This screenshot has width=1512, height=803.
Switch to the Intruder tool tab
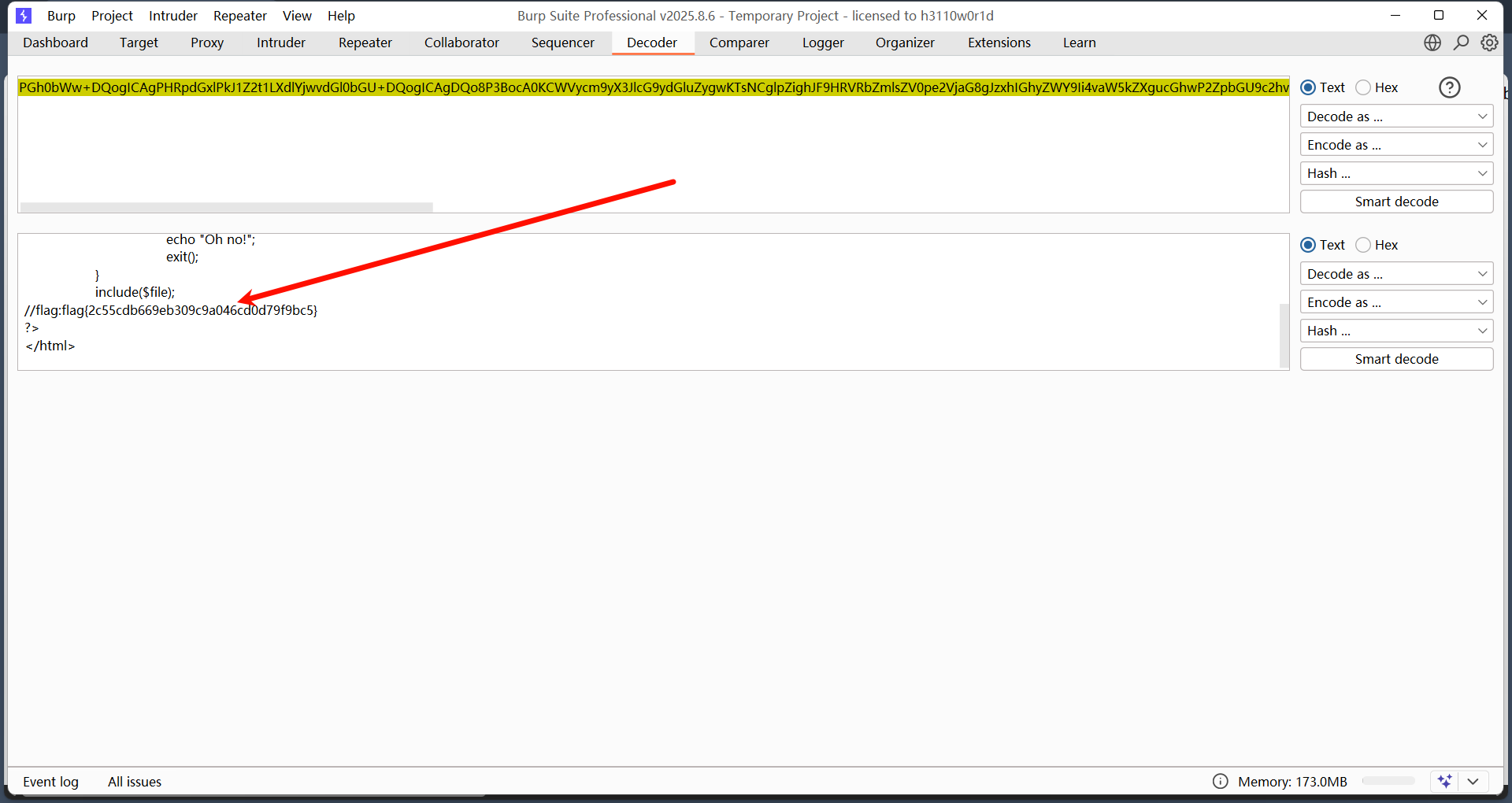[281, 43]
